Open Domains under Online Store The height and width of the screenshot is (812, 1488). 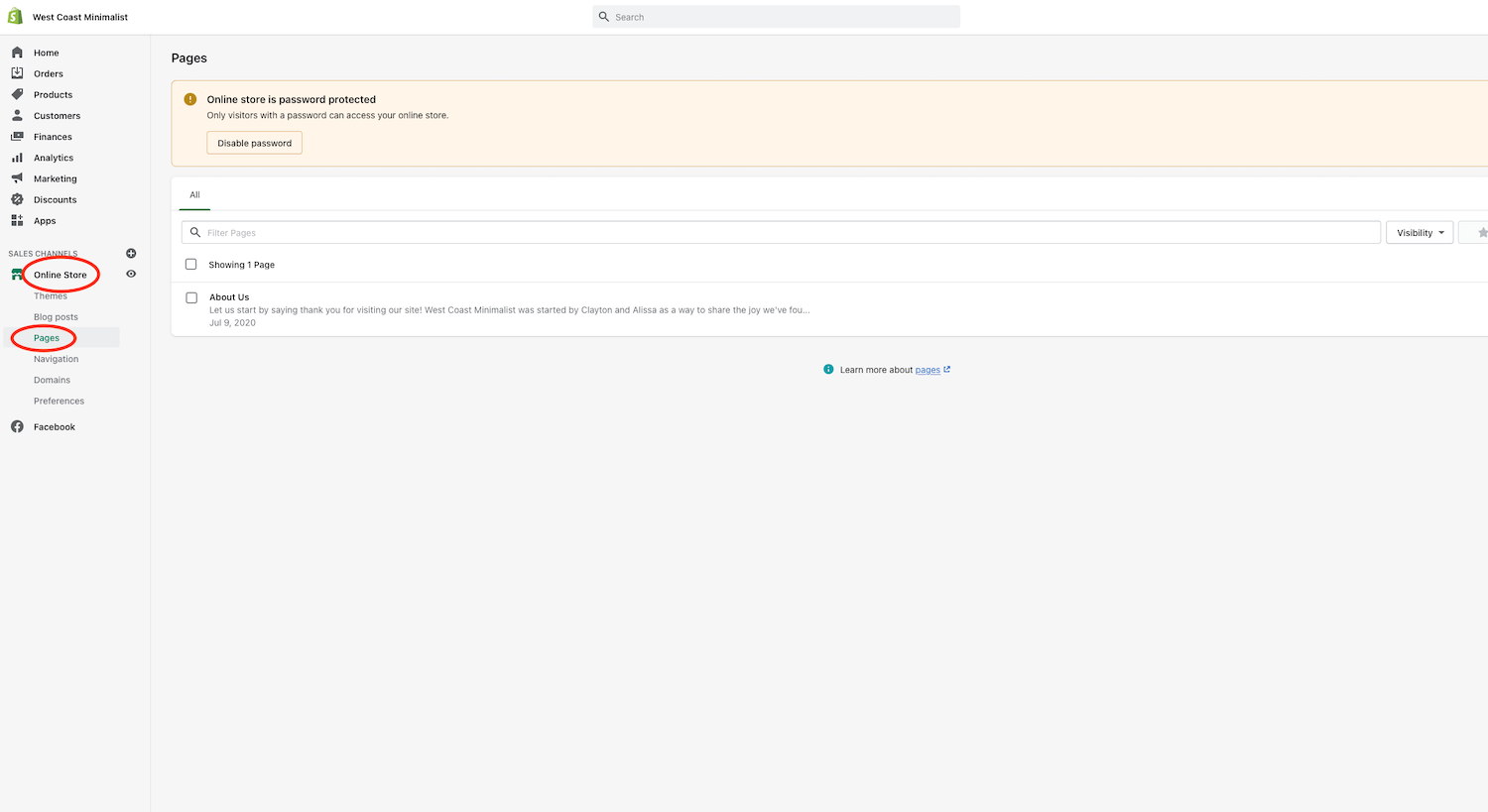[52, 380]
